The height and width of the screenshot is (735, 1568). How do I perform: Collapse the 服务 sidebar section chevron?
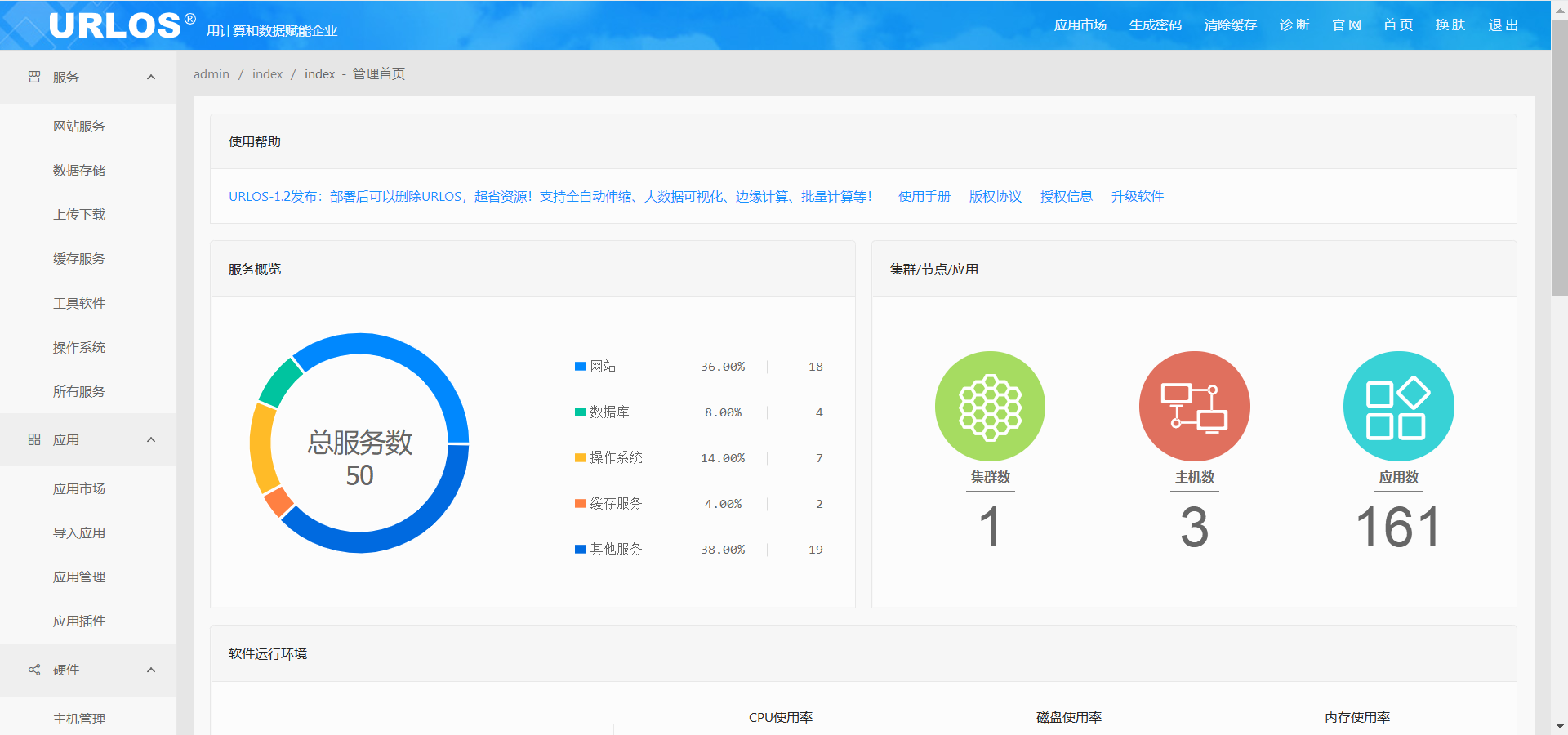[x=151, y=77]
